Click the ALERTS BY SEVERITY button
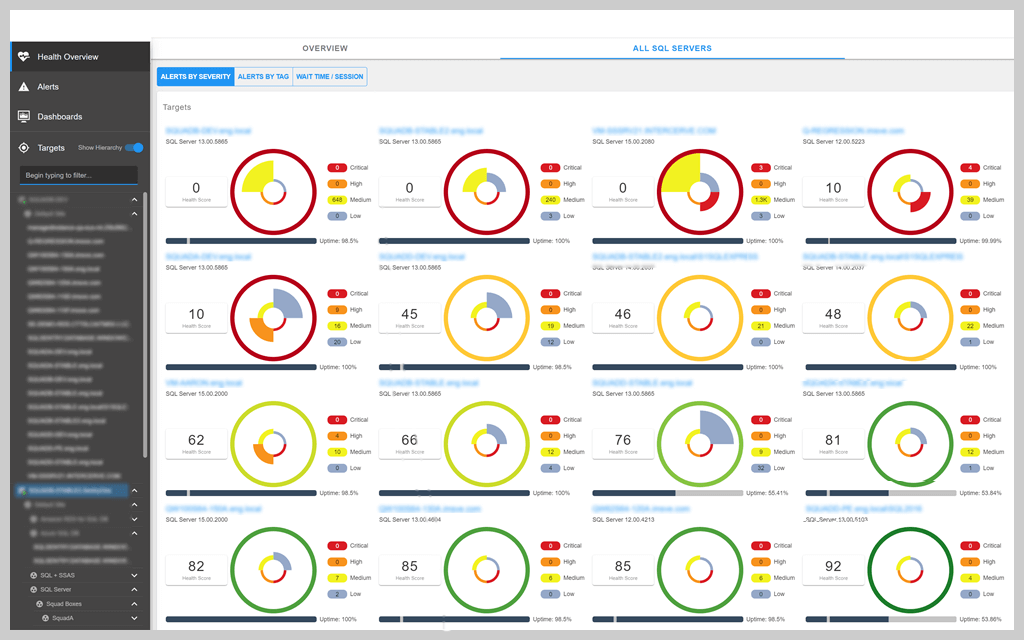 click(195, 76)
